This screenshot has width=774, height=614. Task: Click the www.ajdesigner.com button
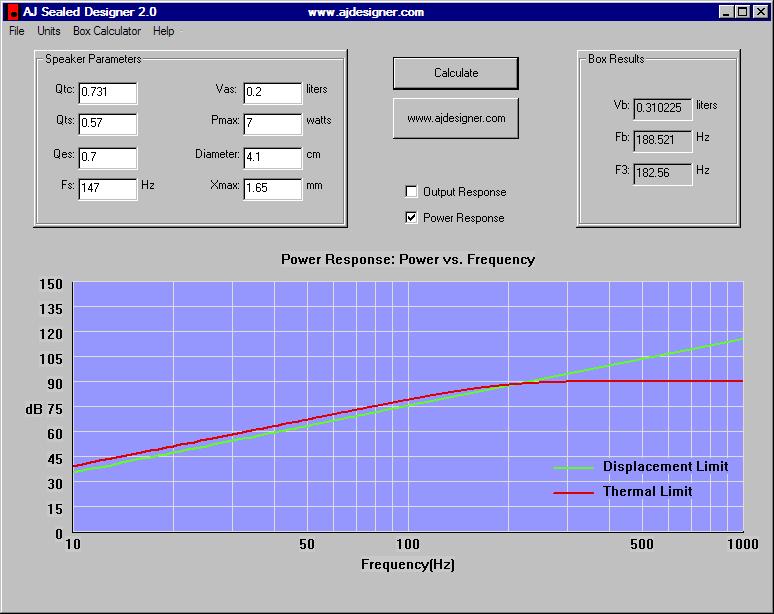(456, 118)
